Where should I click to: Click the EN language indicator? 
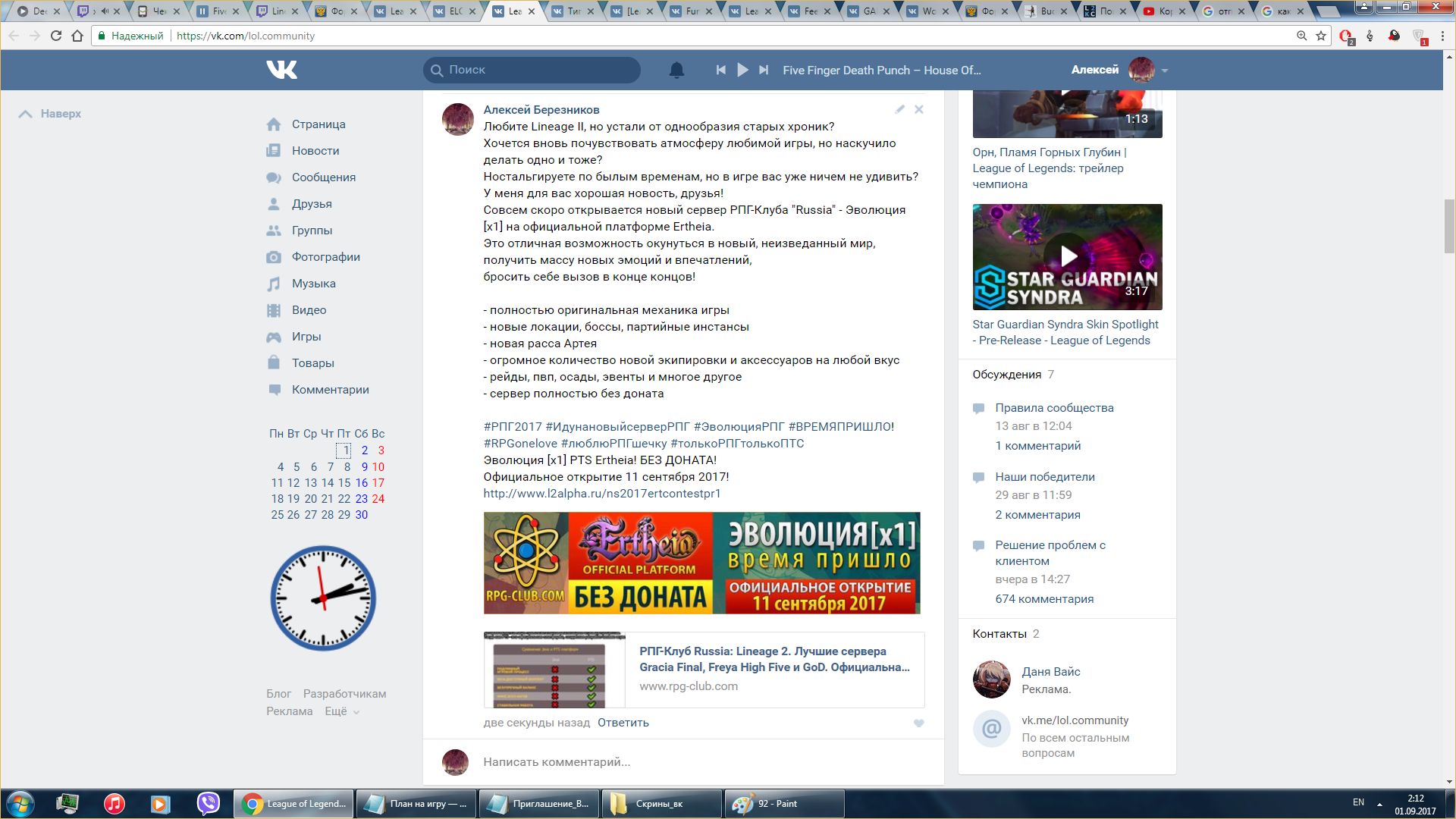pos(1358,802)
